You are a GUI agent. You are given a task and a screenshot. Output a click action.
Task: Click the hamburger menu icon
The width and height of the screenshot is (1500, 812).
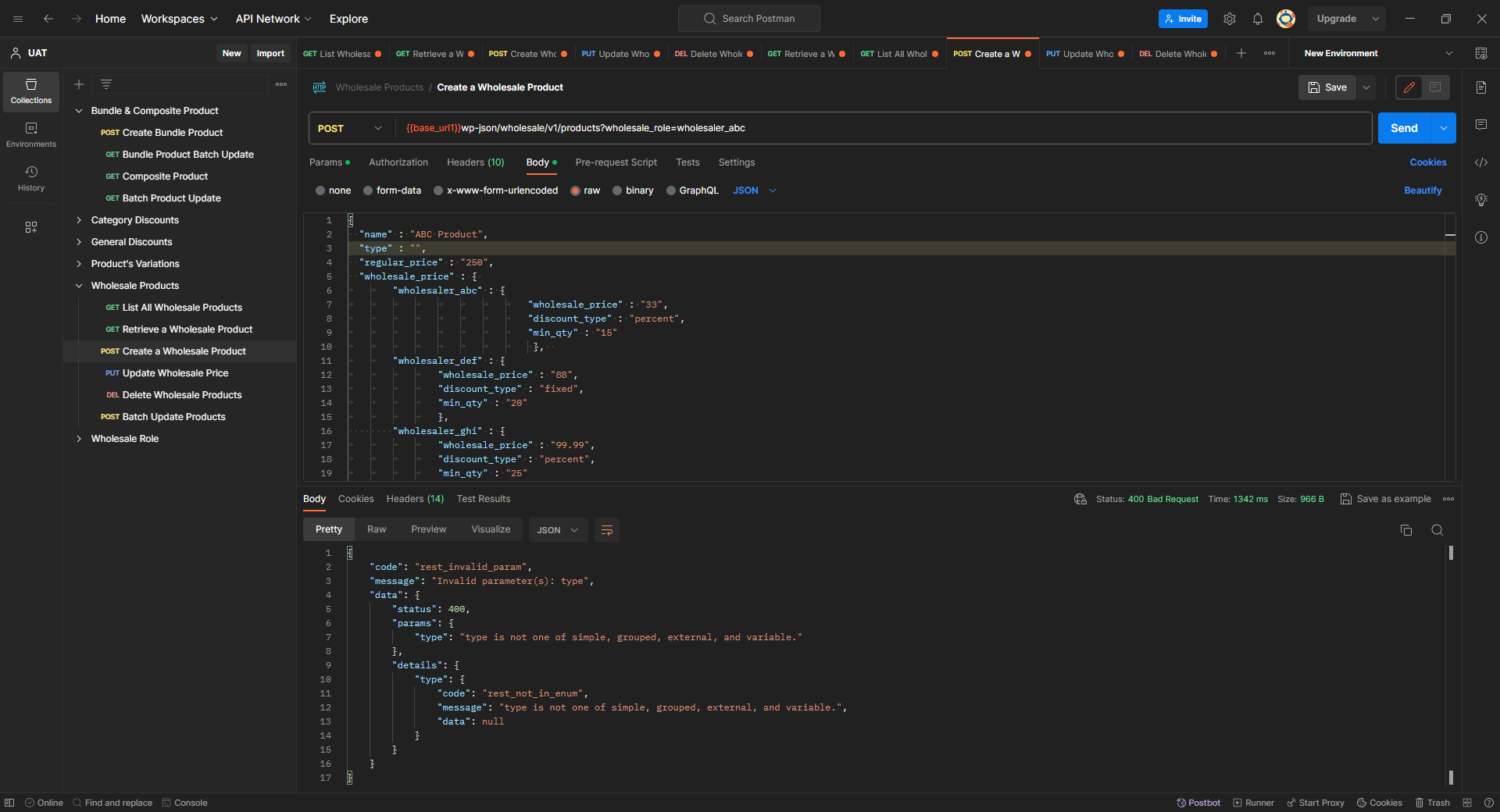pos(18,19)
